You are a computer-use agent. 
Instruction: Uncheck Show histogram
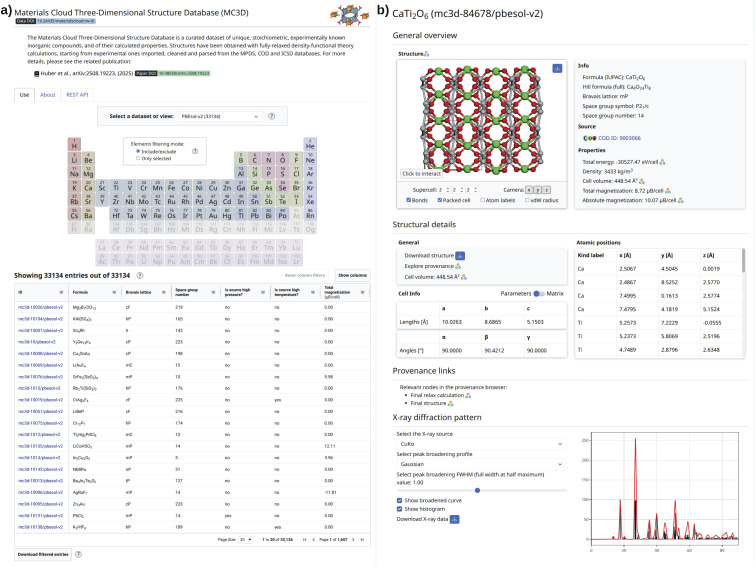399,509
